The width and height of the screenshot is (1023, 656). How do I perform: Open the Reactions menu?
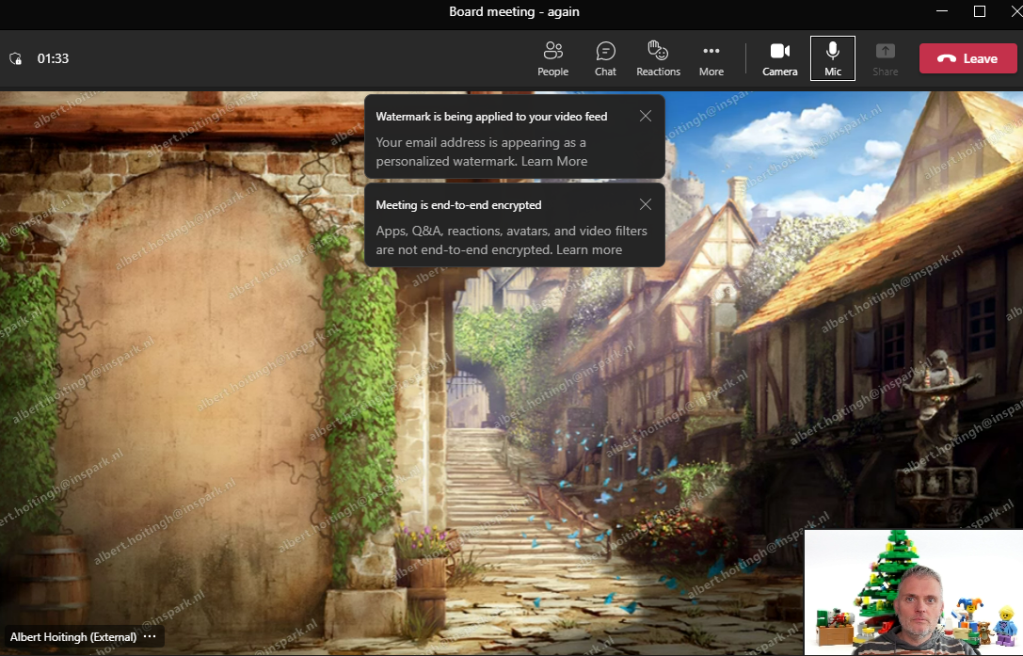[658, 58]
